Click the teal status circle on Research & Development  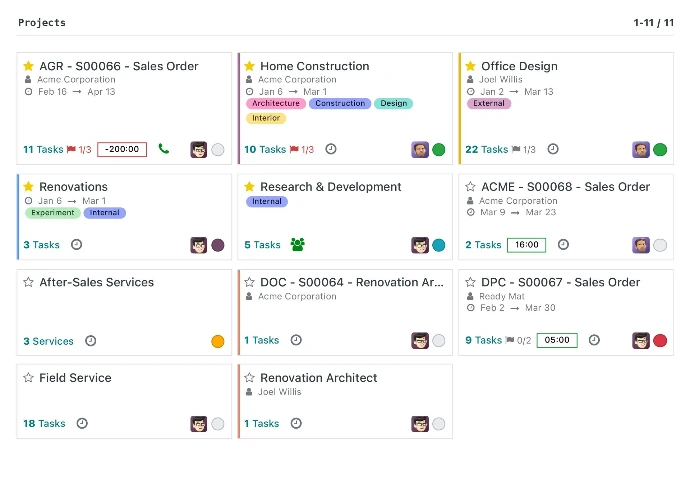[x=439, y=245]
